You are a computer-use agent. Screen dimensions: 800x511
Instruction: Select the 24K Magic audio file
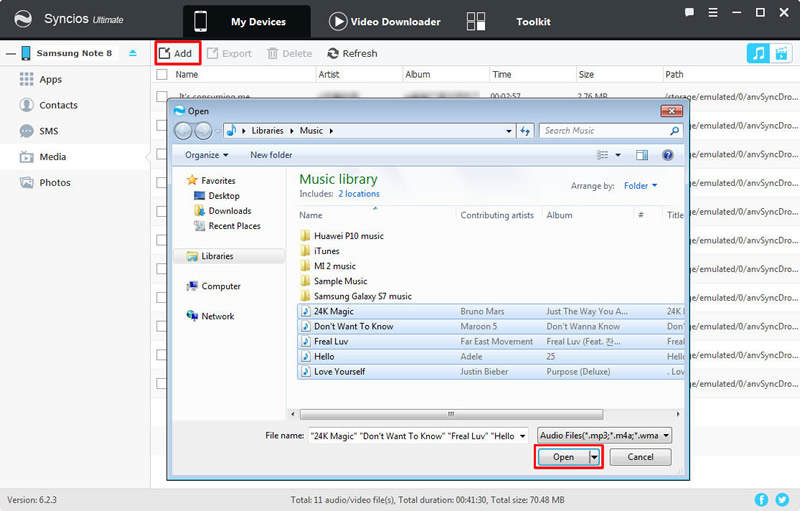pos(490,311)
